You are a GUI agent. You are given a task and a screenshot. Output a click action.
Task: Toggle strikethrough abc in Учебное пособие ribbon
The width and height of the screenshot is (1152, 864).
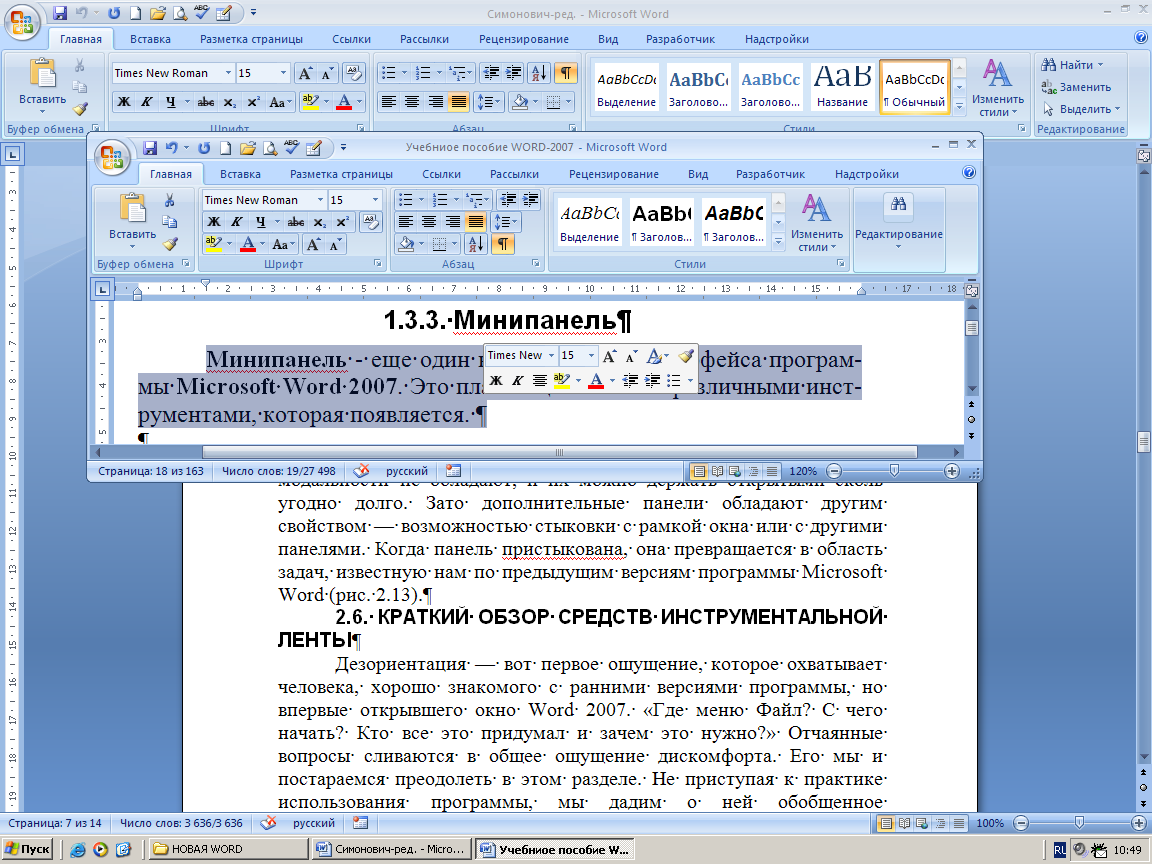click(296, 222)
